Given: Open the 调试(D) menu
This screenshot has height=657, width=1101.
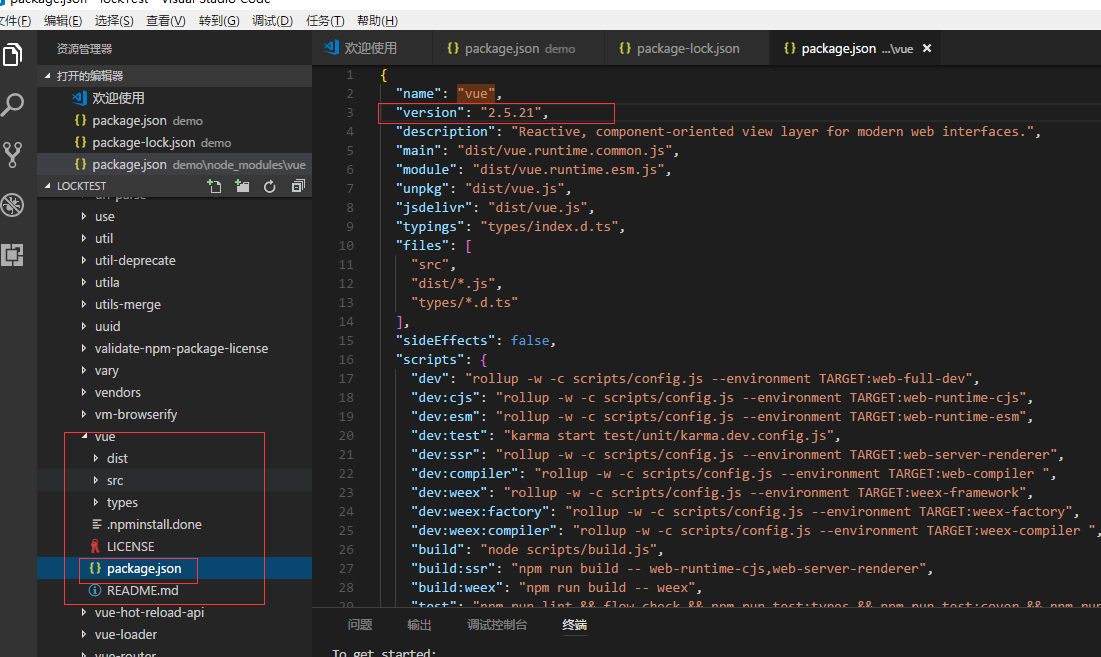Looking at the screenshot, I should point(272,21).
